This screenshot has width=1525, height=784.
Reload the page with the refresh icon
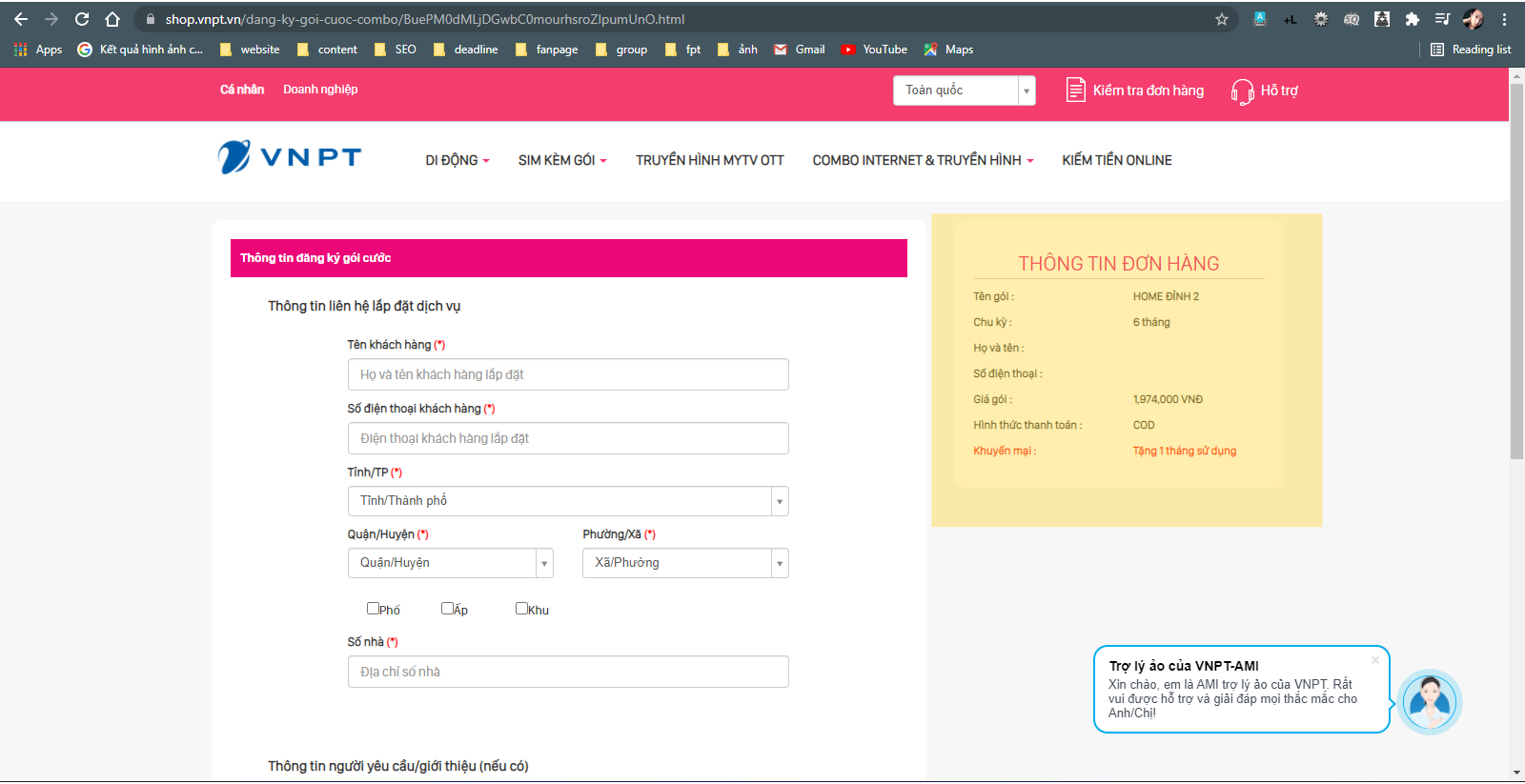(82, 19)
